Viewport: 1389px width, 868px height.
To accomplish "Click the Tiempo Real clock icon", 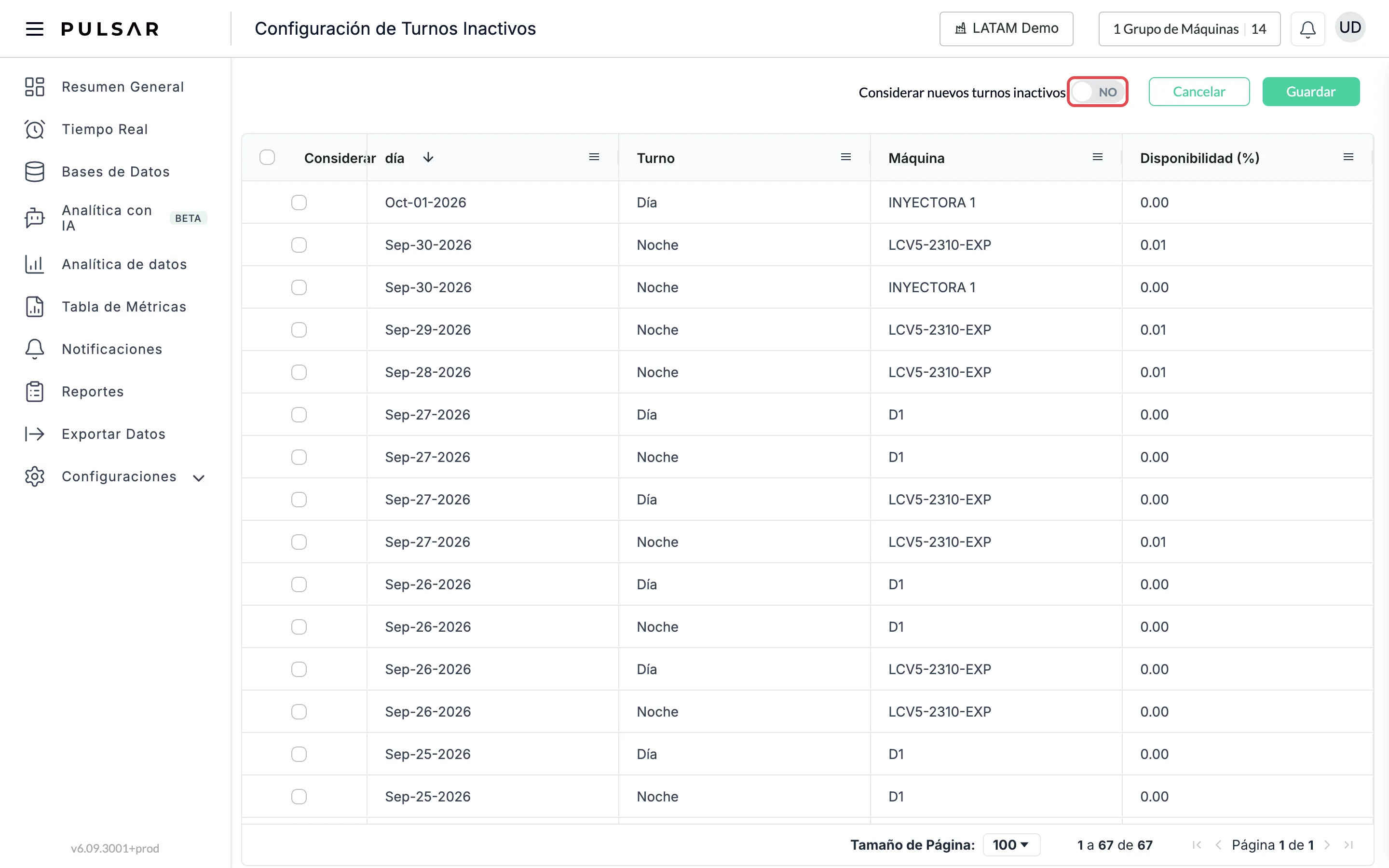I will click(x=34, y=129).
